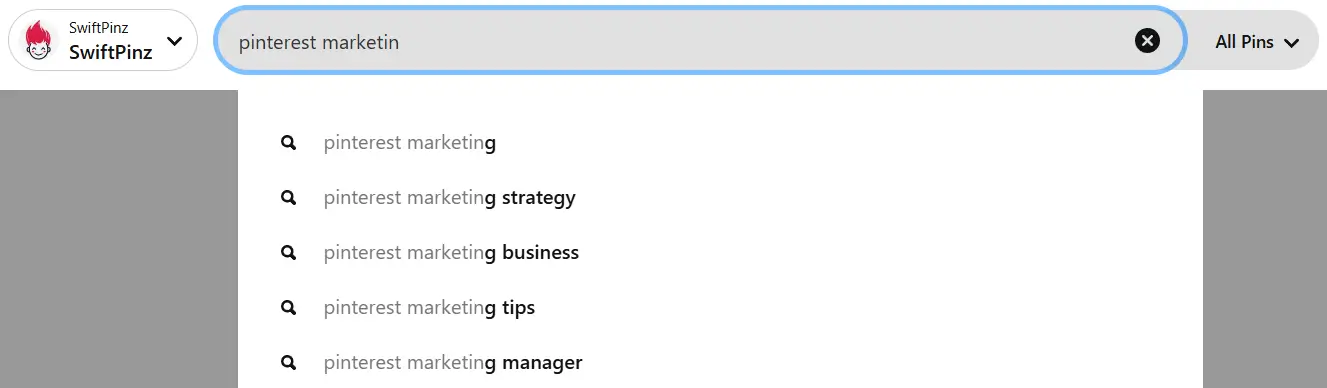
Task: Choose the 'pinterest marketing strategy' suggestion
Action: [x=720, y=198]
